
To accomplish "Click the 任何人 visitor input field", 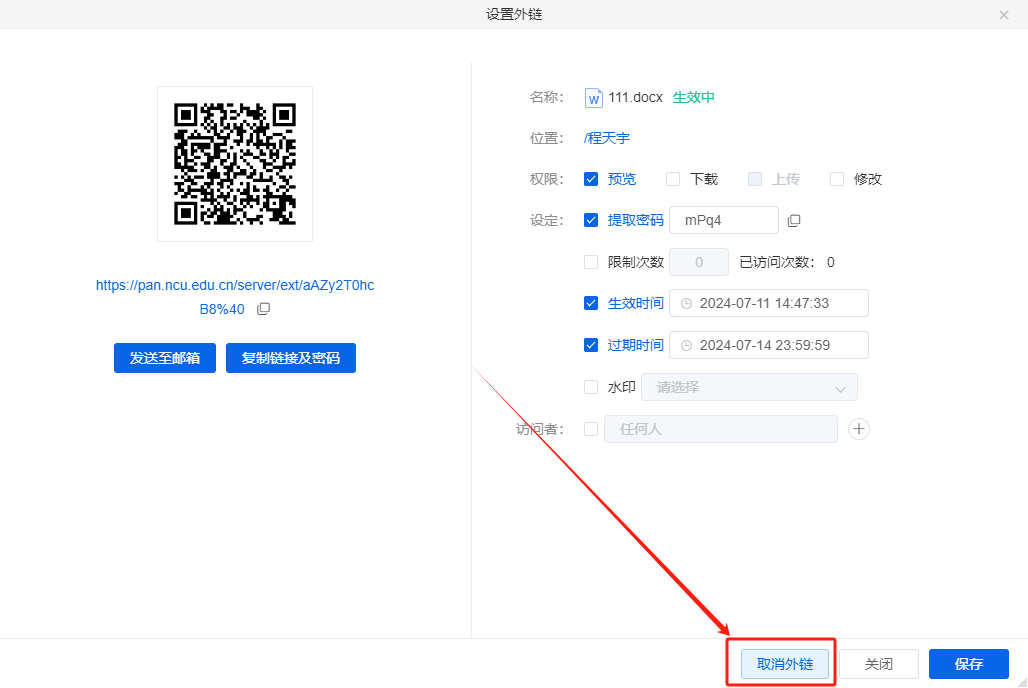I will coord(721,429).
